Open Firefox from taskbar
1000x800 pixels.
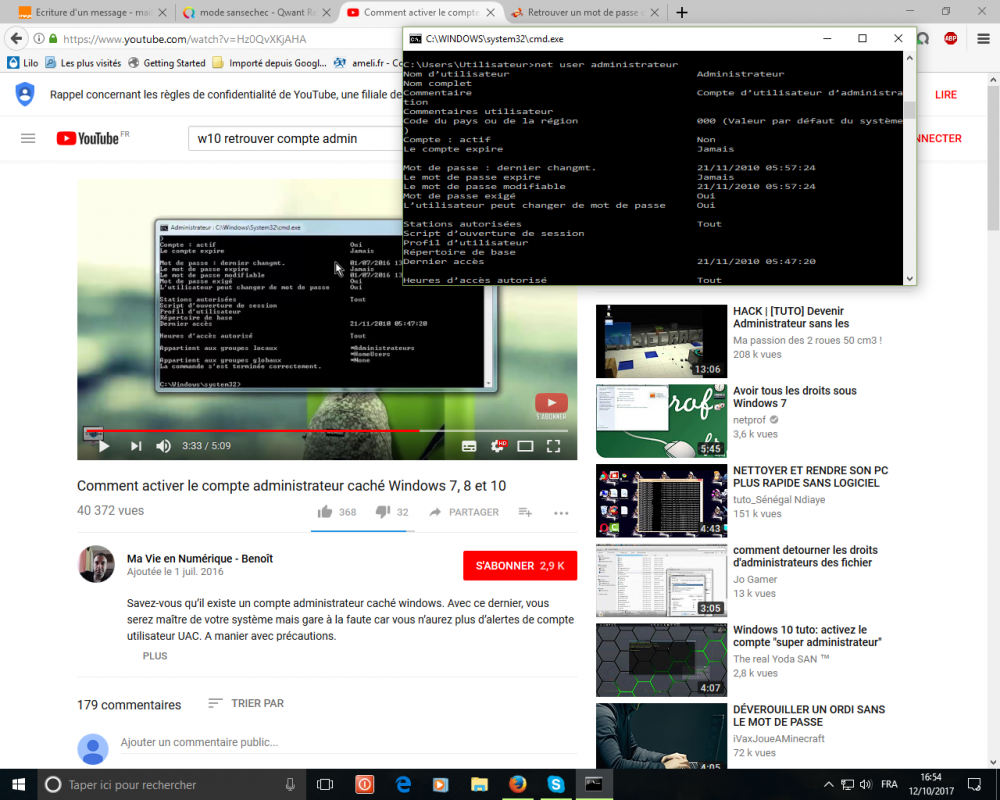point(518,784)
